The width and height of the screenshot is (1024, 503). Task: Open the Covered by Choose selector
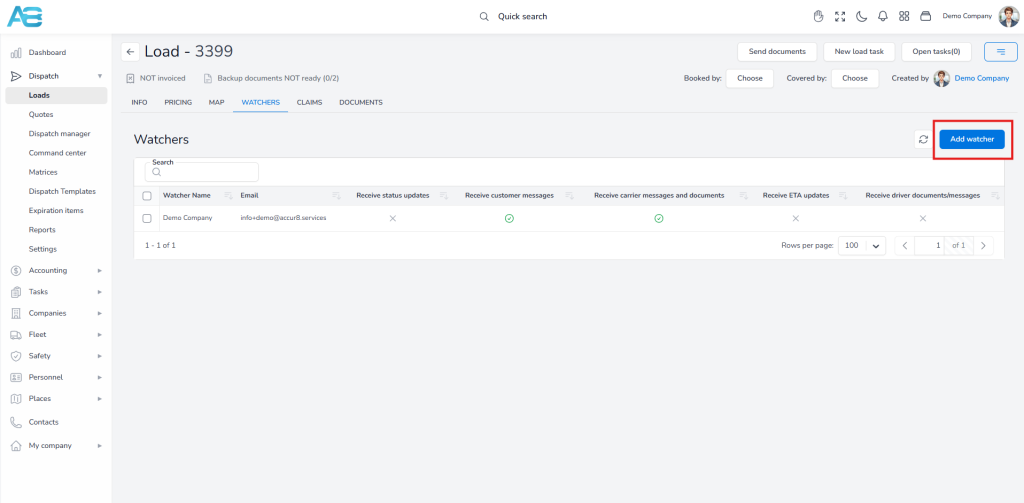pyautogui.click(x=855, y=78)
